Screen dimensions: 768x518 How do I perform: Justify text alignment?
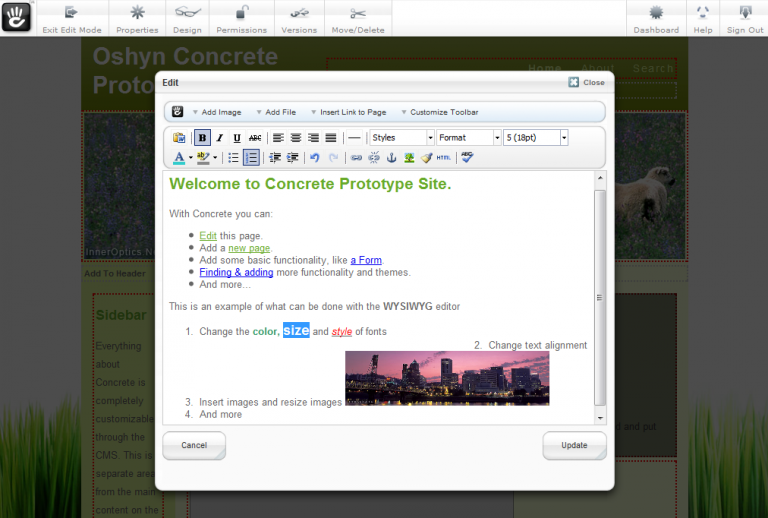pyautogui.click(x=331, y=138)
